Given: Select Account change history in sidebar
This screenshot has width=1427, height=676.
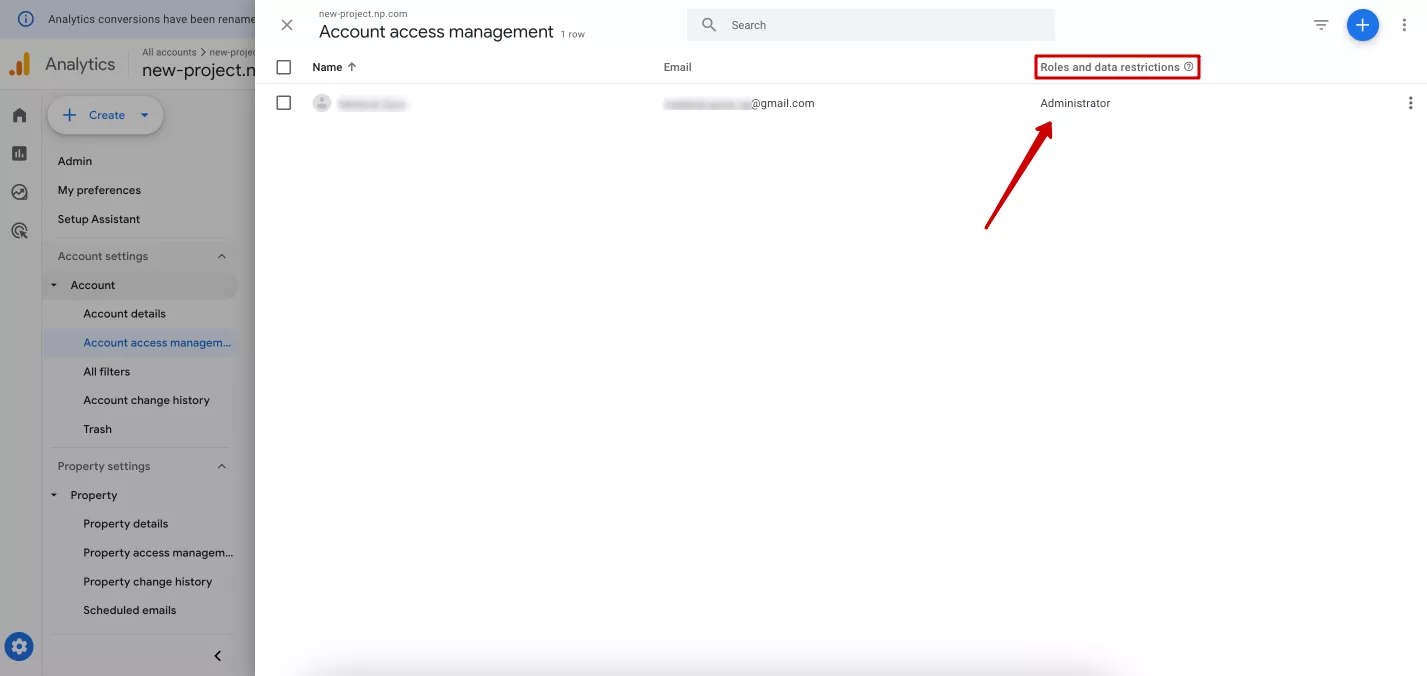Looking at the screenshot, I should (147, 400).
